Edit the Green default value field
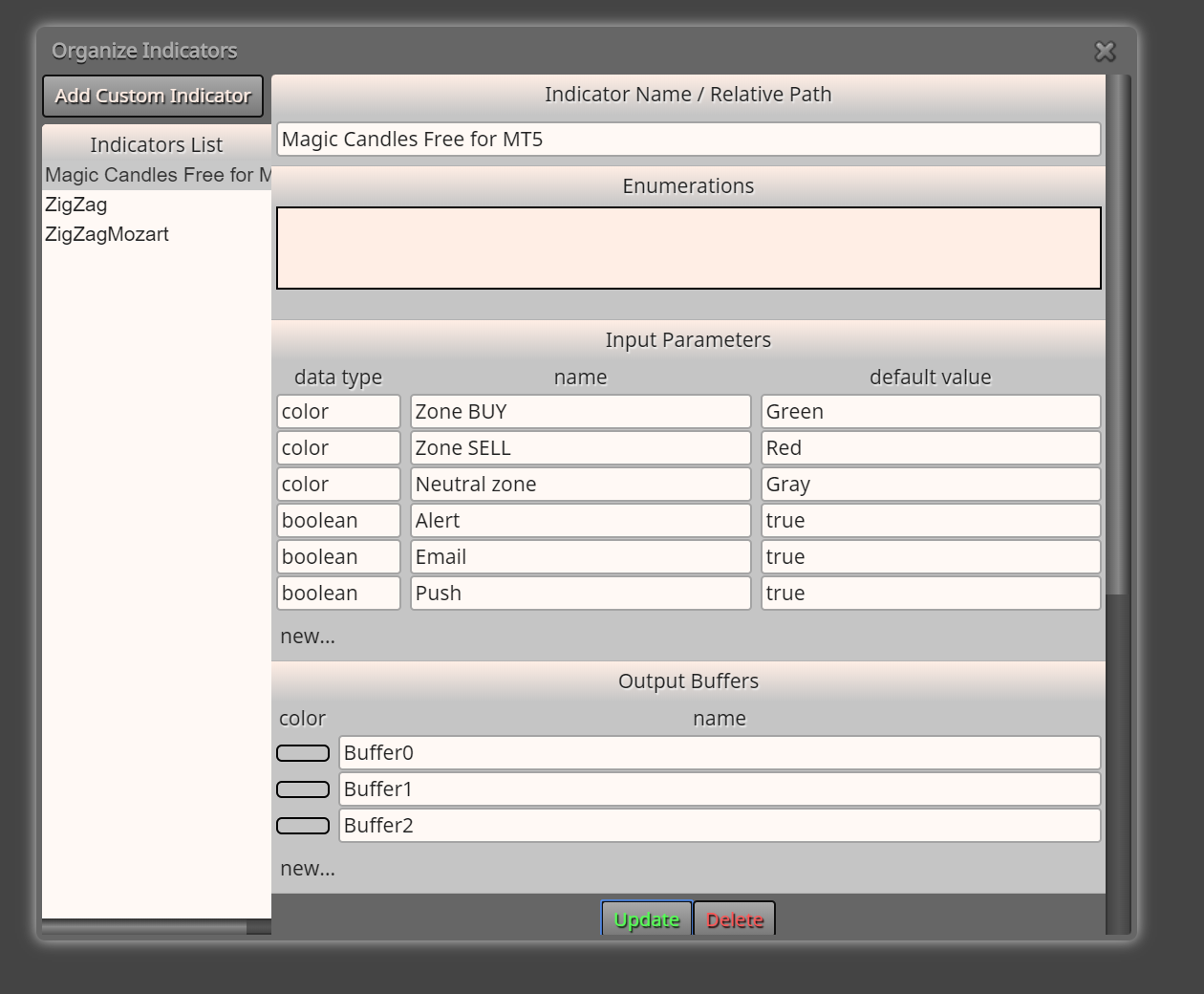Viewport: 1204px width, 994px height. tap(931, 412)
